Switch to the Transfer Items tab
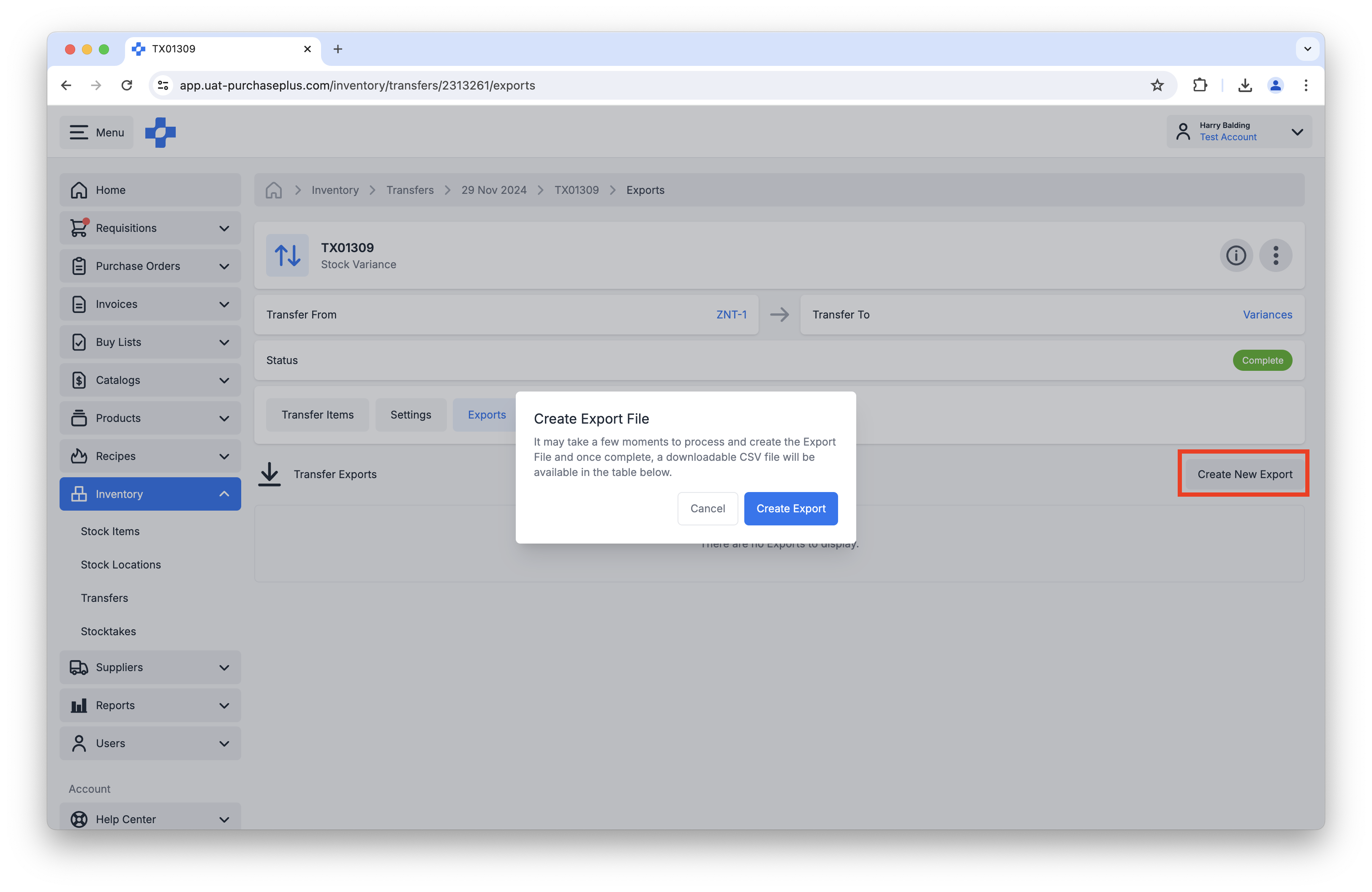1372x892 pixels. tap(317, 414)
